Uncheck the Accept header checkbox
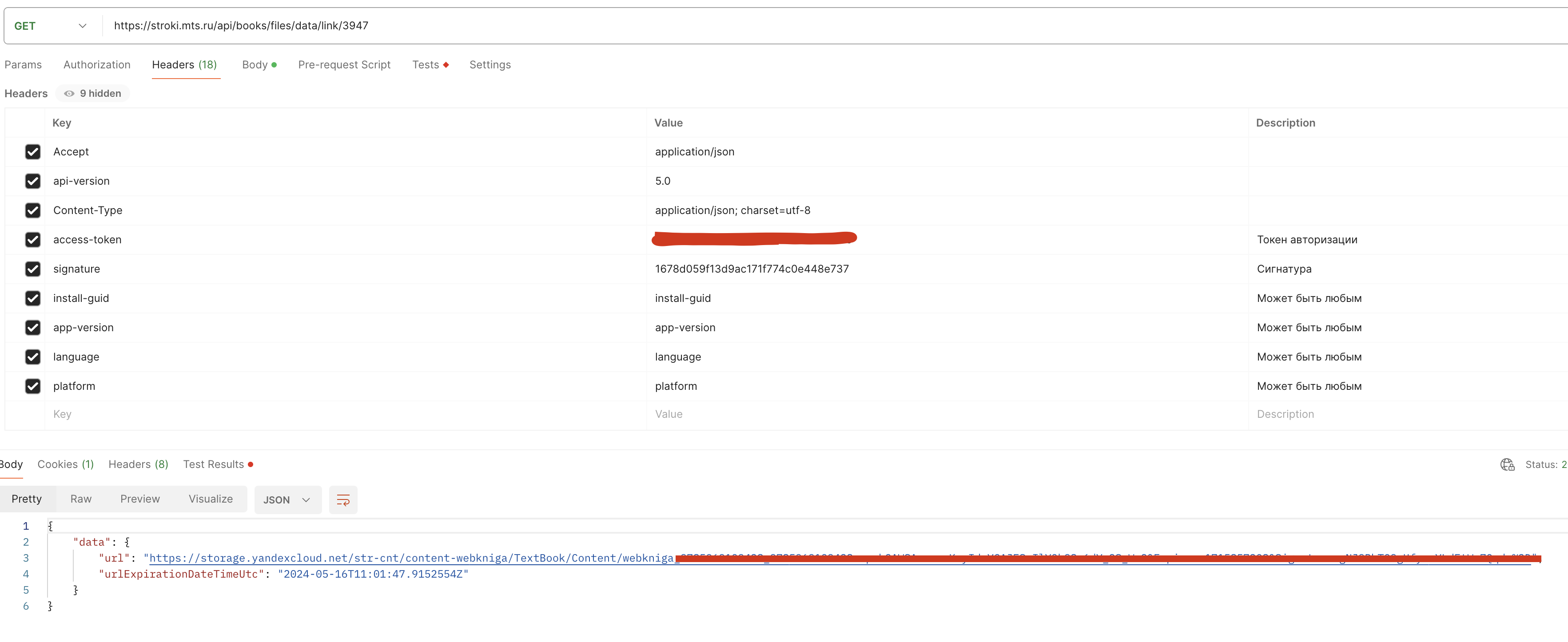This screenshot has height=642, width=1568. (33, 151)
